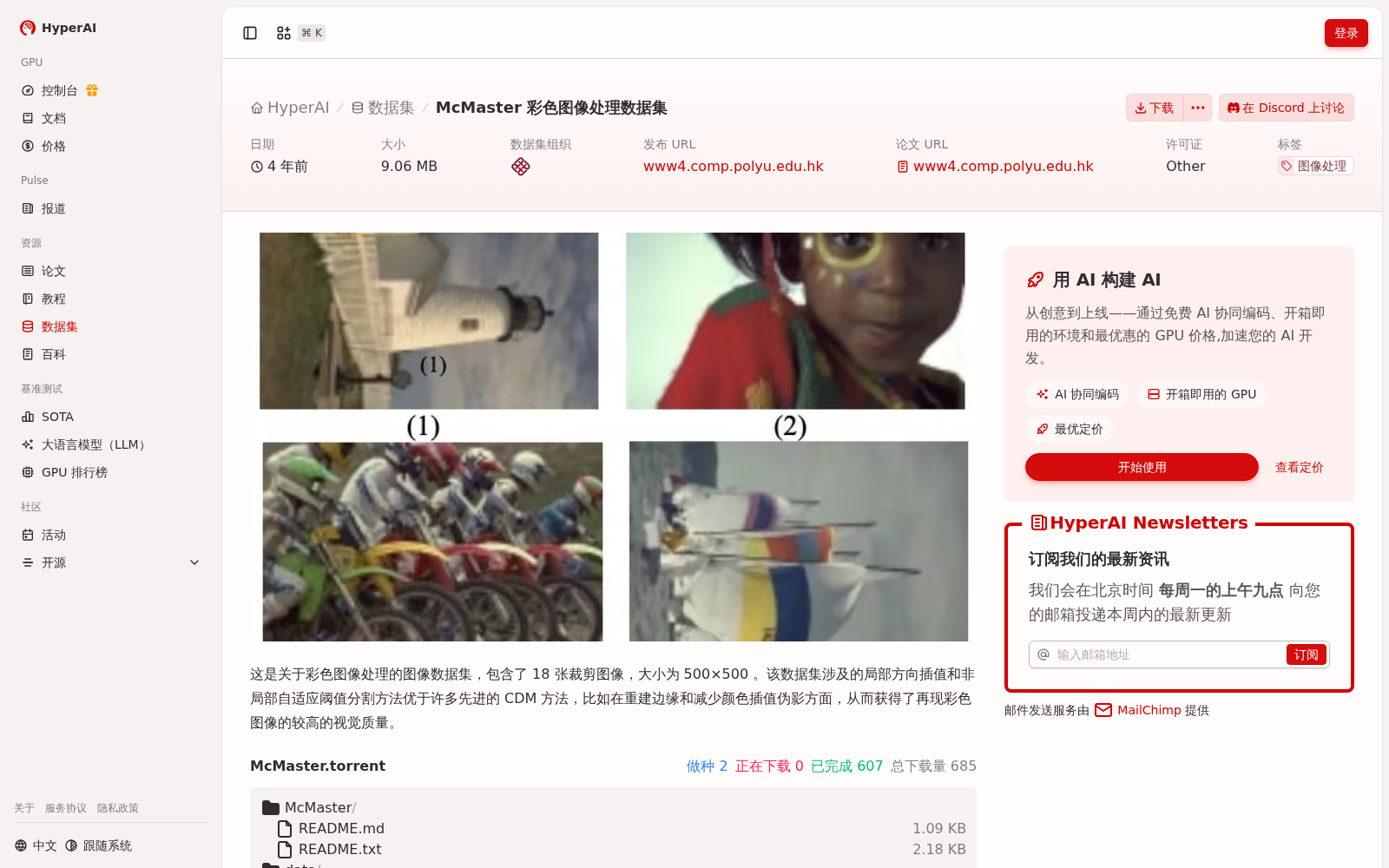Open the command palette grid icon
The image size is (1389, 868).
click(x=284, y=33)
